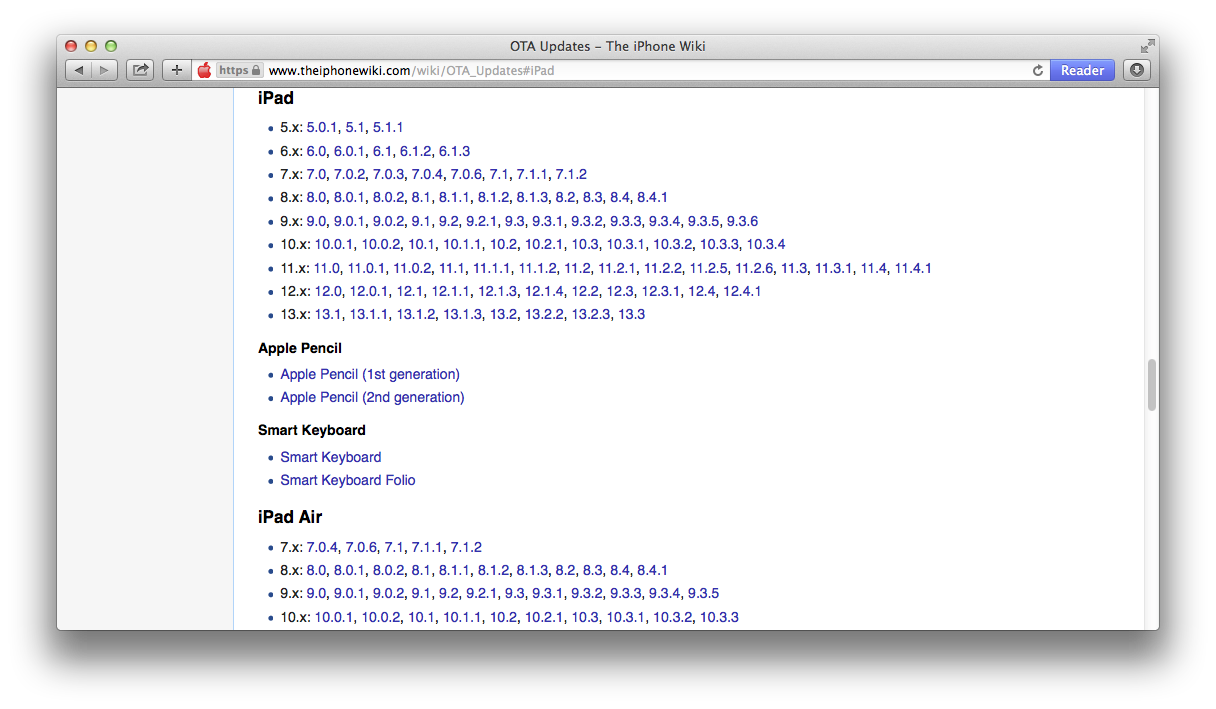The width and height of the screenshot is (1216, 709).
Task: Go back with the Safari back arrow
Action: point(78,70)
